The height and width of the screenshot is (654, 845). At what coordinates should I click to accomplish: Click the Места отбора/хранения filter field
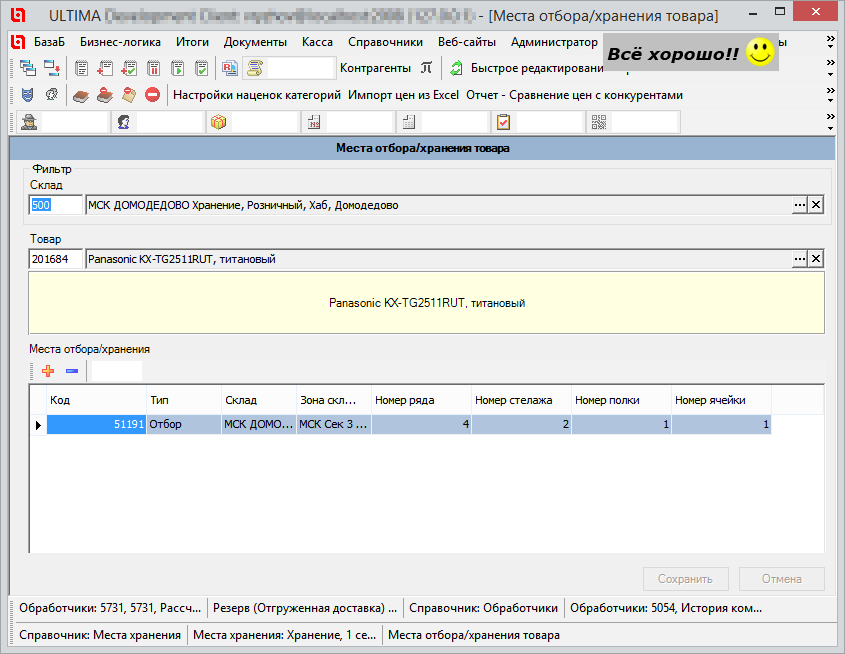coord(116,371)
